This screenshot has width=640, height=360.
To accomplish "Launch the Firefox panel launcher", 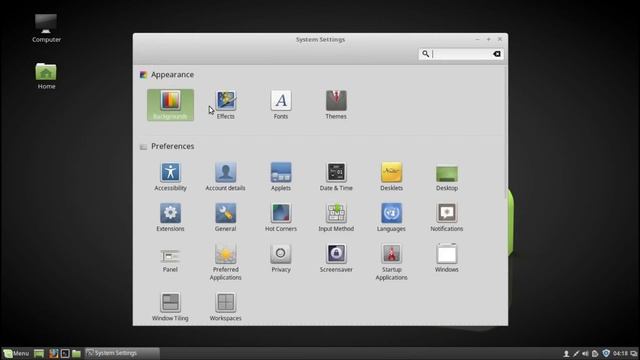I will (53, 353).
